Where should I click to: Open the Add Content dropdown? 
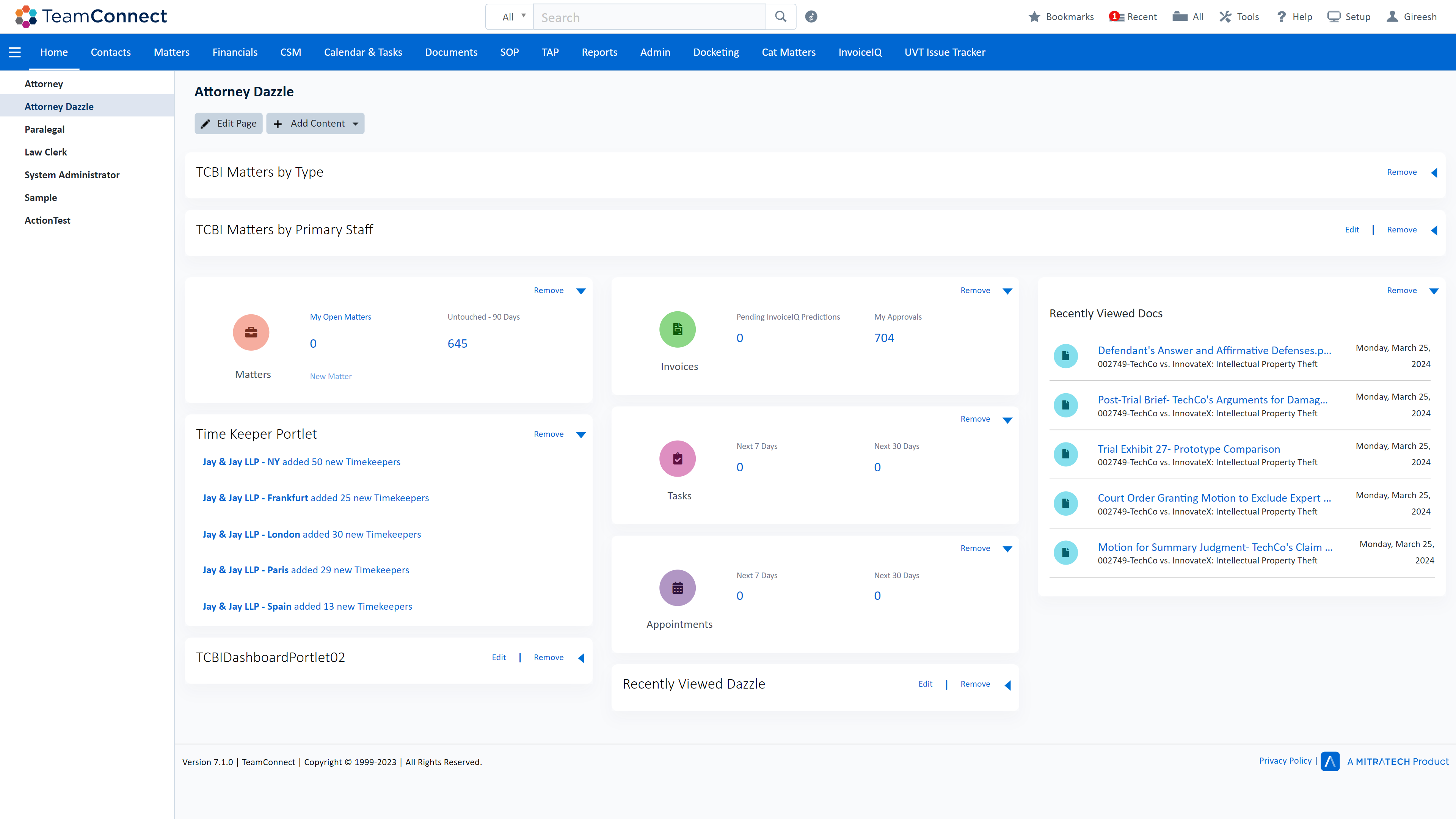[315, 123]
